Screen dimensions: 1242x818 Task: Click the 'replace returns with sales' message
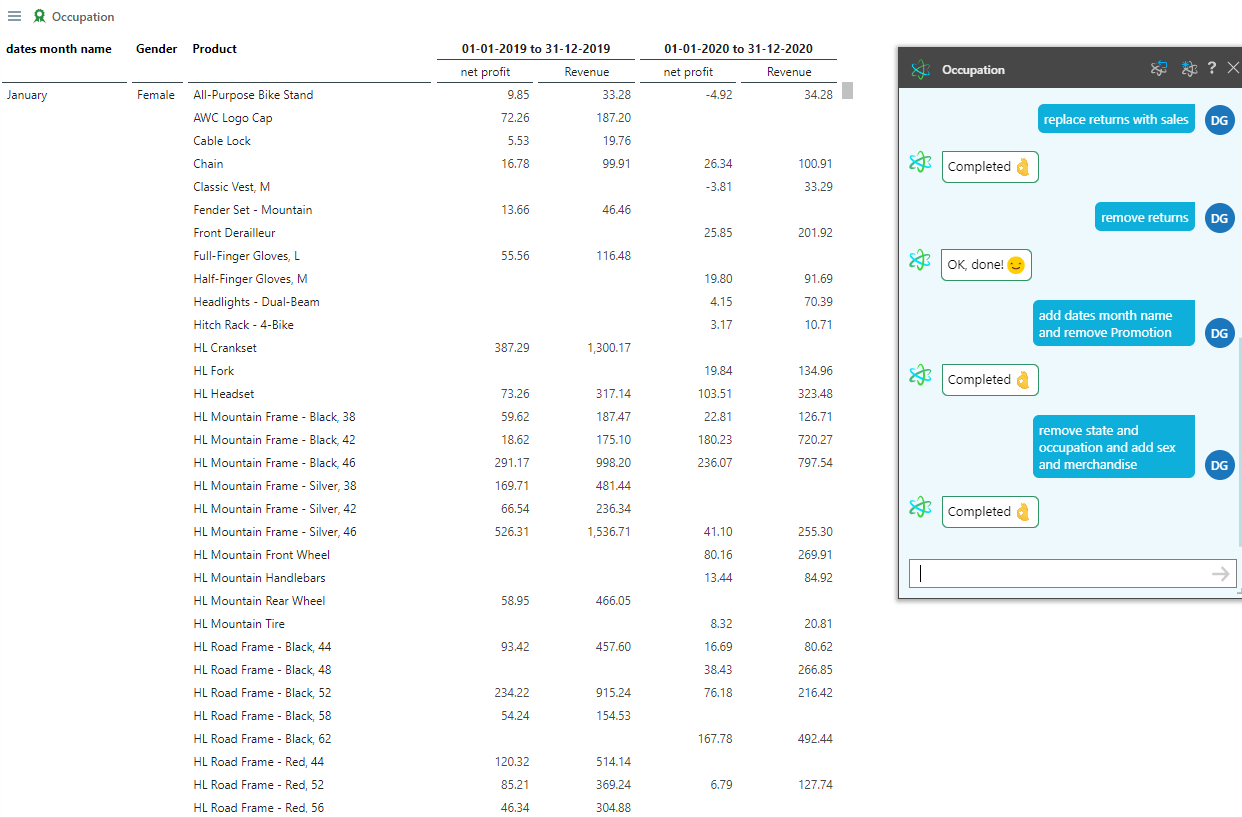1116,119
